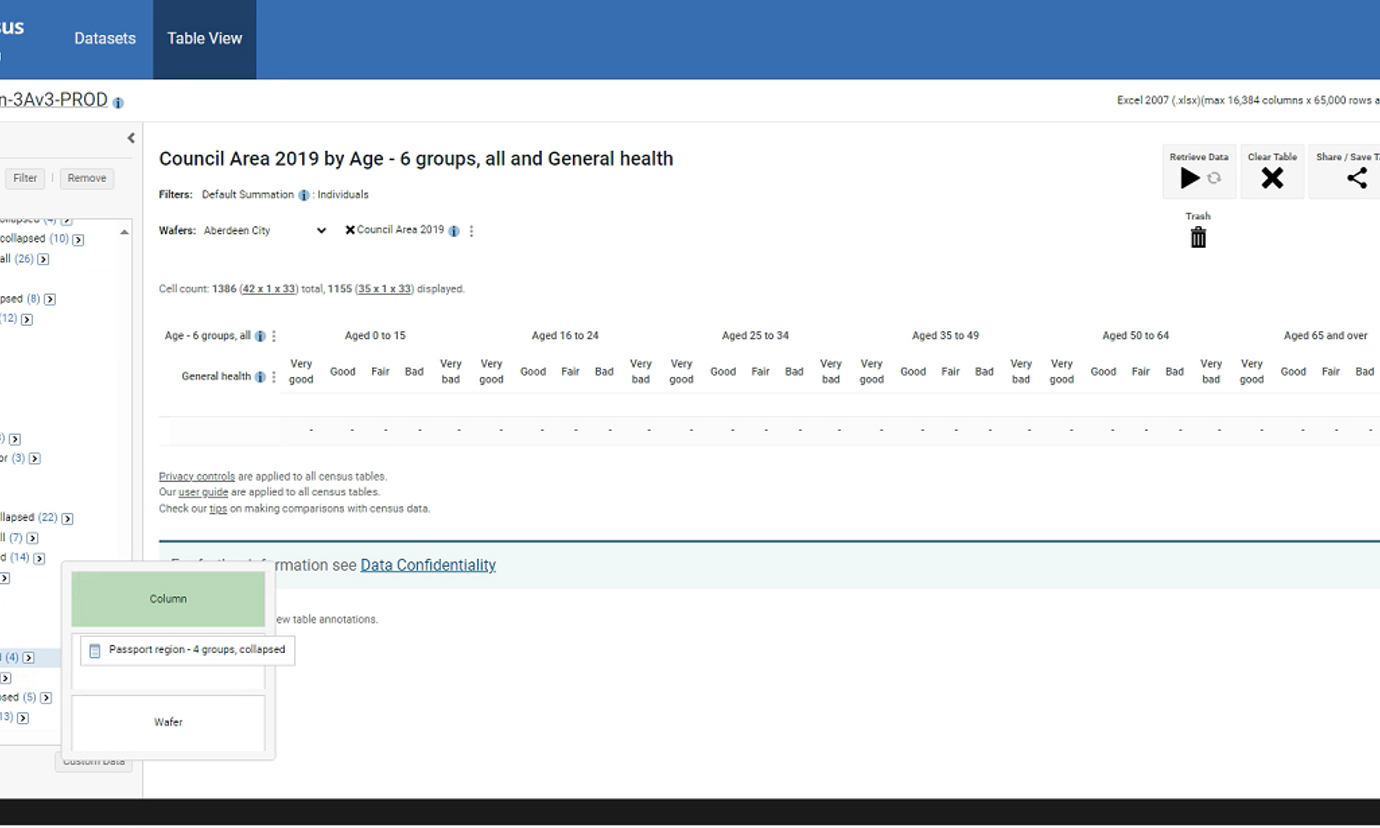1380x828 pixels.
Task: Select the Table View tab
Action: (205, 39)
